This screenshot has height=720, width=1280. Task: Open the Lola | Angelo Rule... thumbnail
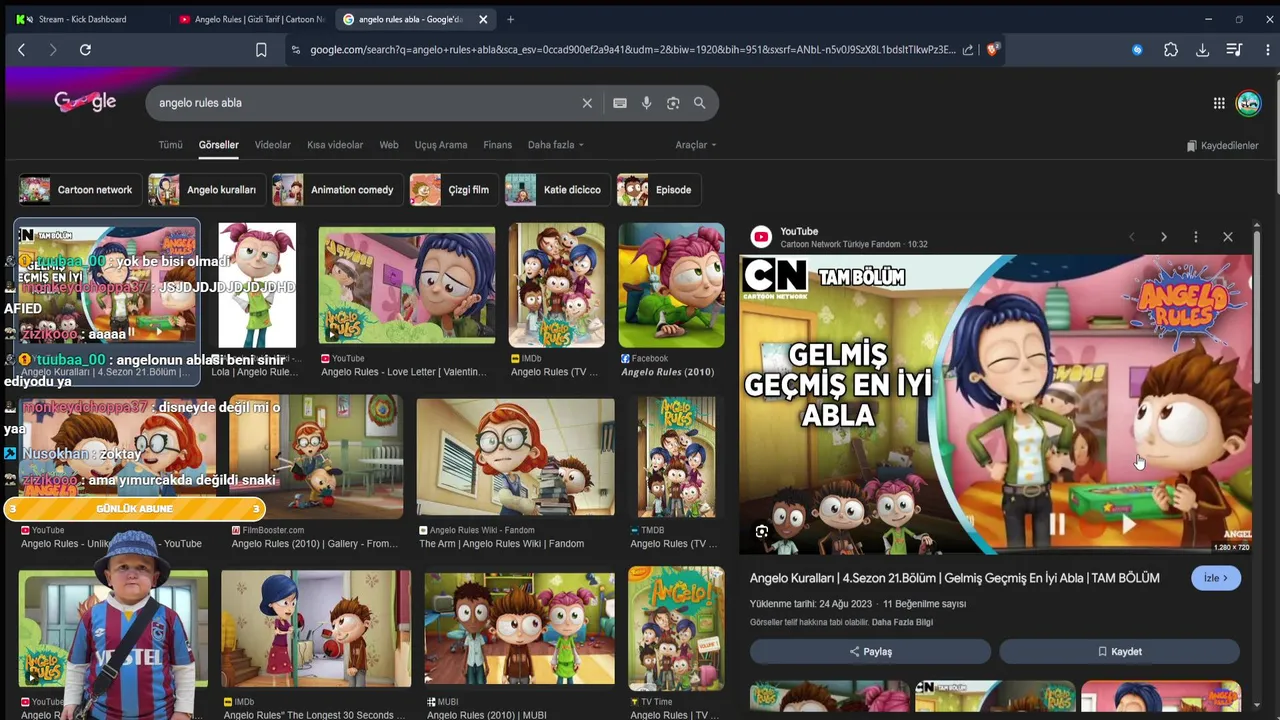(x=257, y=285)
